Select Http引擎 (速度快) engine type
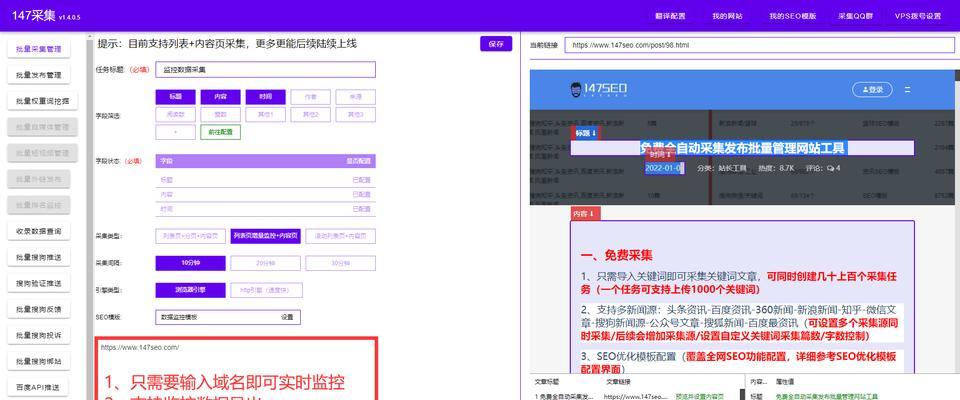The width and height of the screenshot is (960, 400). [x=266, y=290]
